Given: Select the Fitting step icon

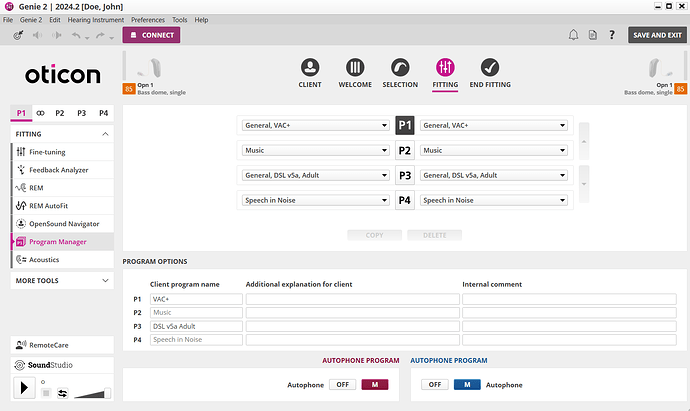Looking at the screenshot, I should pyautogui.click(x=445, y=68).
